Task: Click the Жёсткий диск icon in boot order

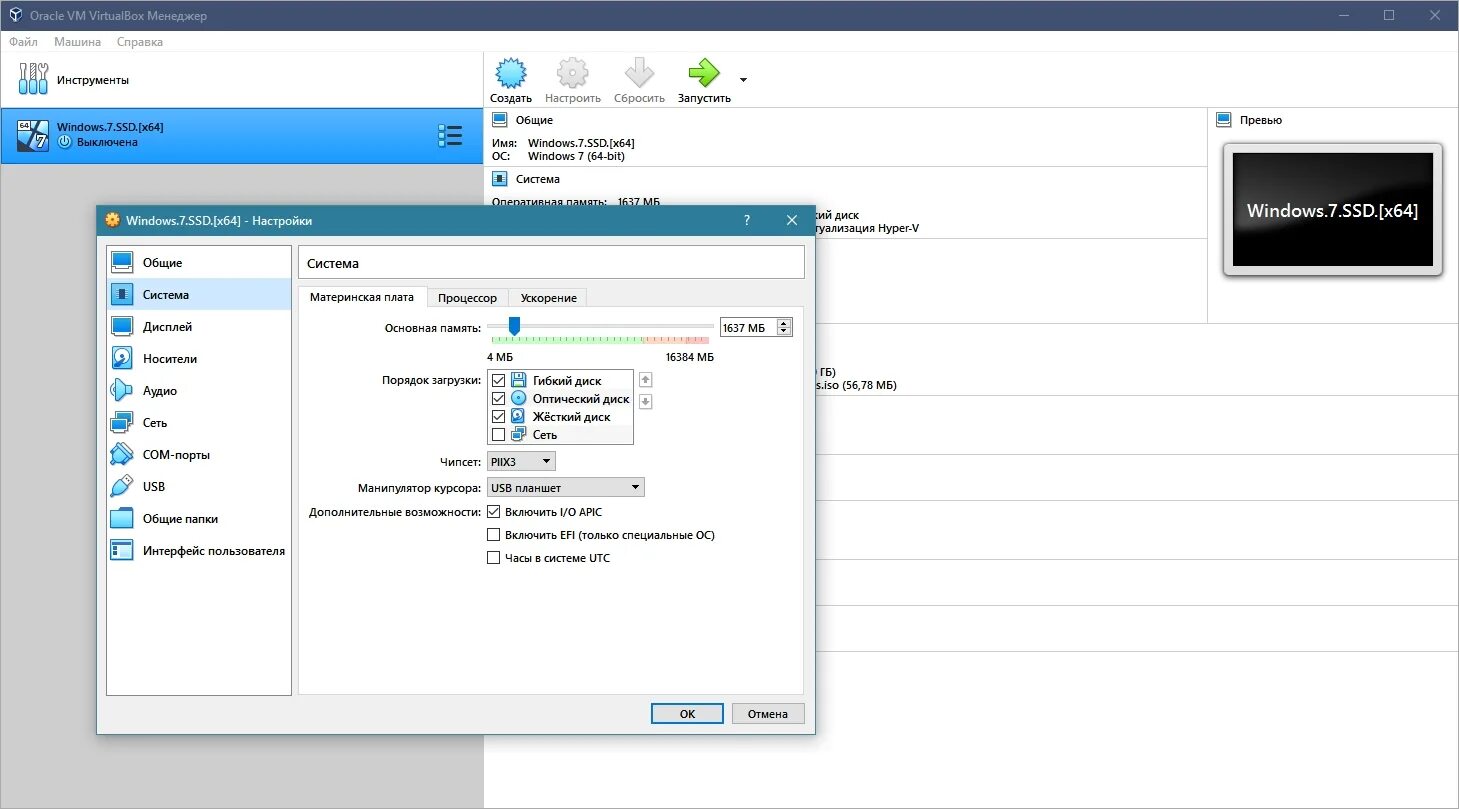Action: pyautogui.click(x=518, y=416)
